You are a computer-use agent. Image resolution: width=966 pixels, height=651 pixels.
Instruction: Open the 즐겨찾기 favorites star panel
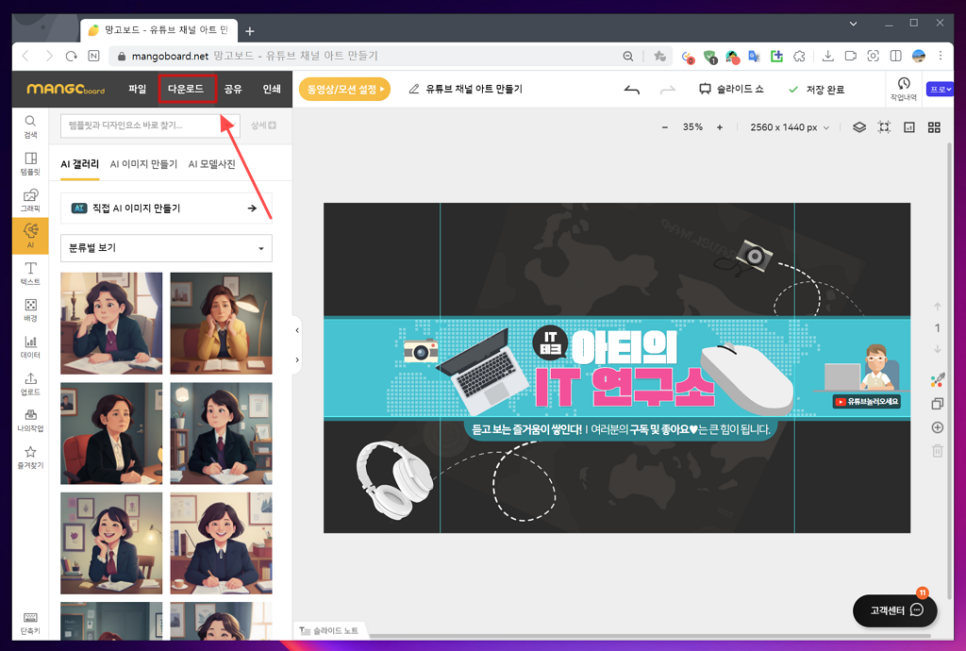[x=30, y=458]
